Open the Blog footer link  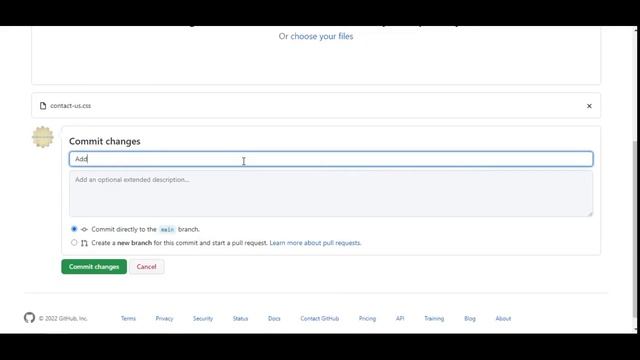point(470,318)
